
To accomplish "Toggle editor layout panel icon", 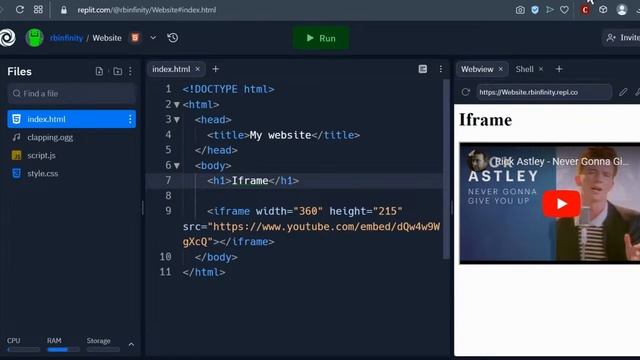I will 423,69.
